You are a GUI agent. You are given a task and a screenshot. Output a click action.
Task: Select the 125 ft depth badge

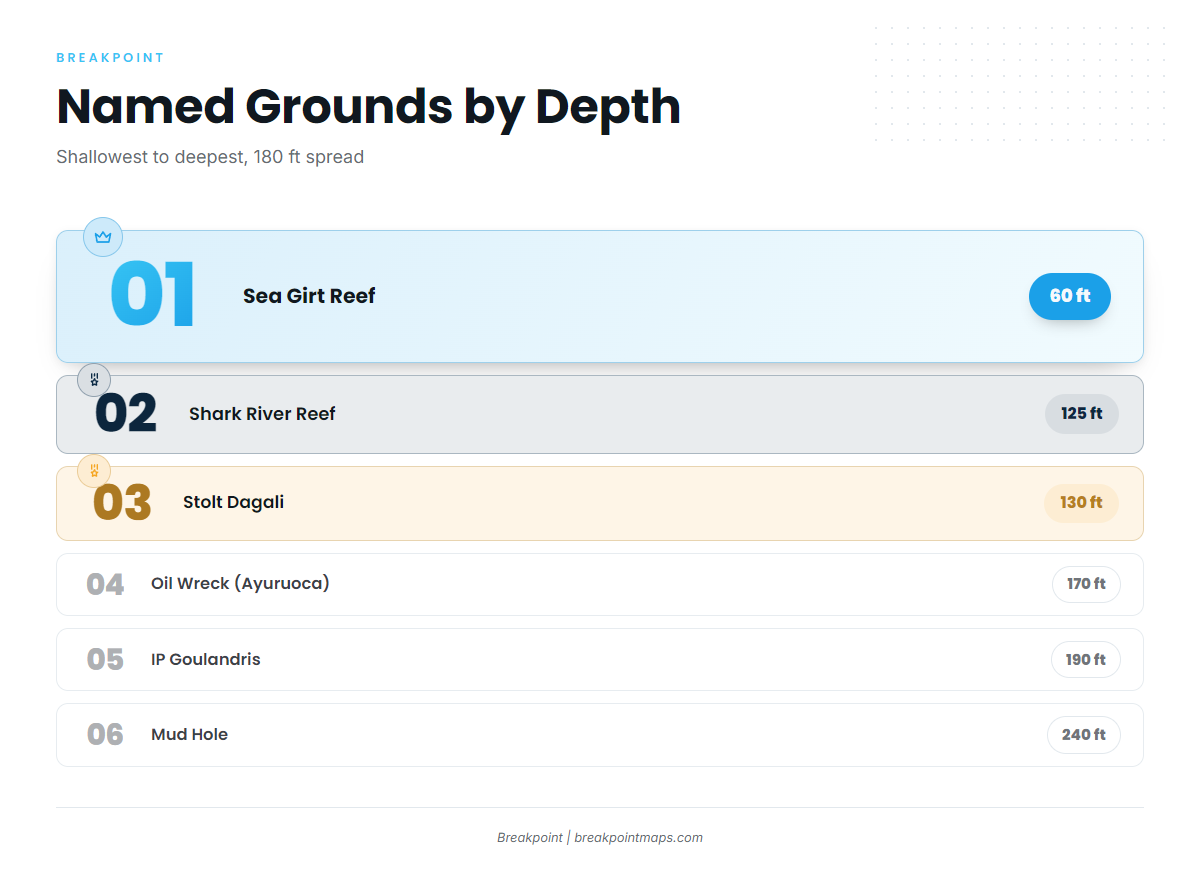click(1082, 413)
